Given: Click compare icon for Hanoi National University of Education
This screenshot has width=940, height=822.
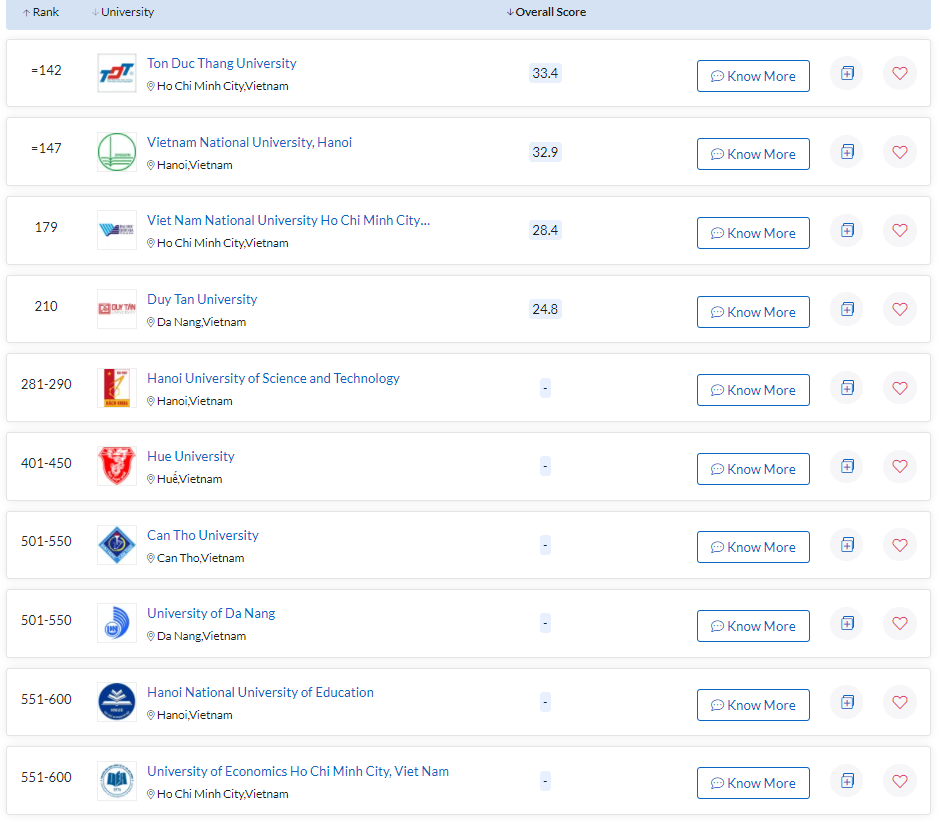Looking at the screenshot, I should coord(847,702).
